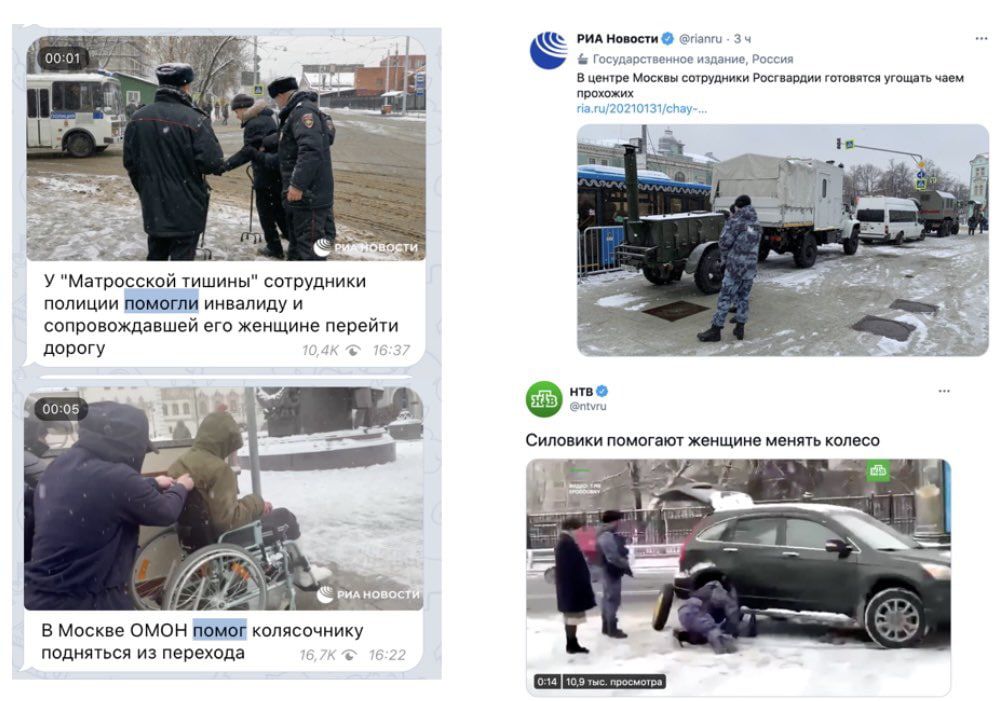1006x701 pixels.
Task: Open the @ntvru handle
Action: (588, 406)
